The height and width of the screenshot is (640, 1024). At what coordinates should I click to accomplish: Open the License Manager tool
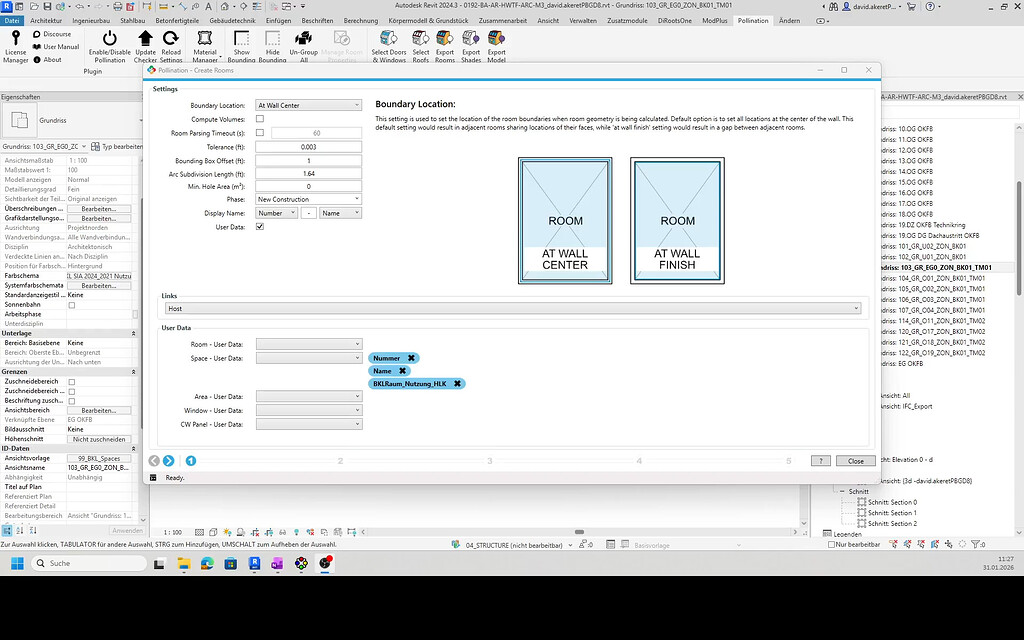pyautogui.click(x=16, y=46)
